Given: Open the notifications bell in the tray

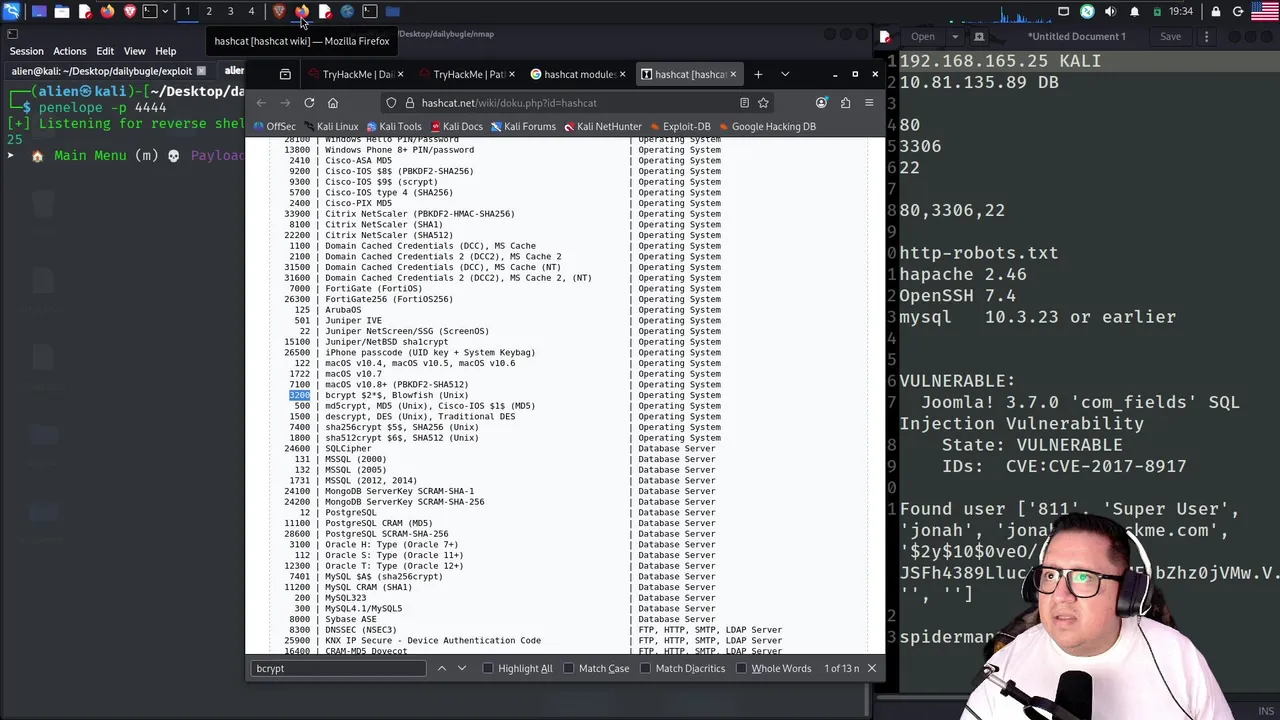Looking at the screenshot, I should pyautogui.click(x=1134, y=11).
